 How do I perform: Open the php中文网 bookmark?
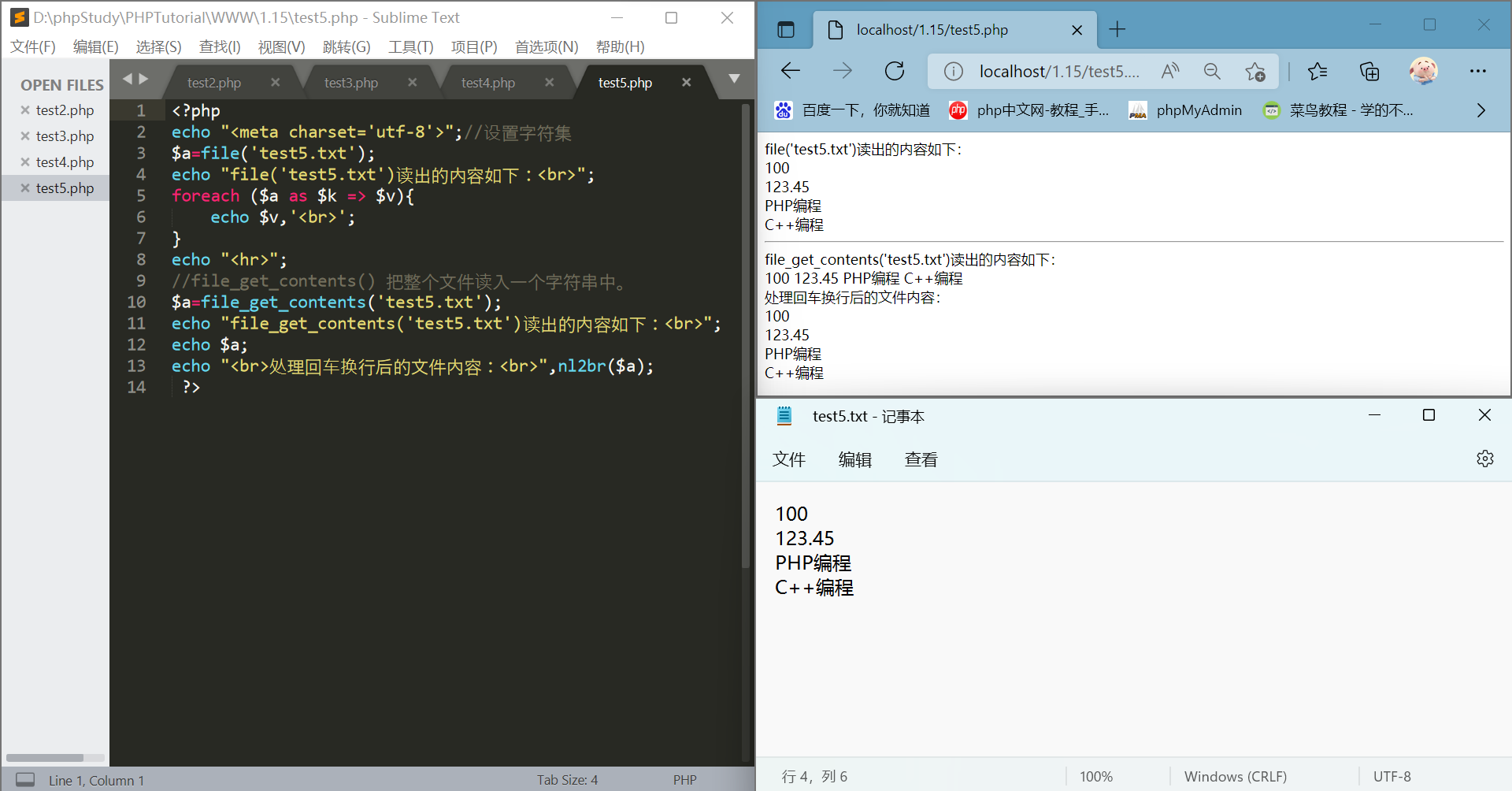click(1028, 110)
